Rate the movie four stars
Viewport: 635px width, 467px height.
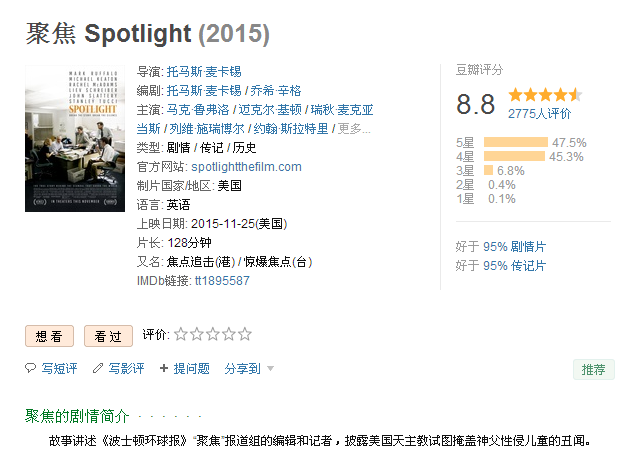pyautogui.click(x=229, y=335)
